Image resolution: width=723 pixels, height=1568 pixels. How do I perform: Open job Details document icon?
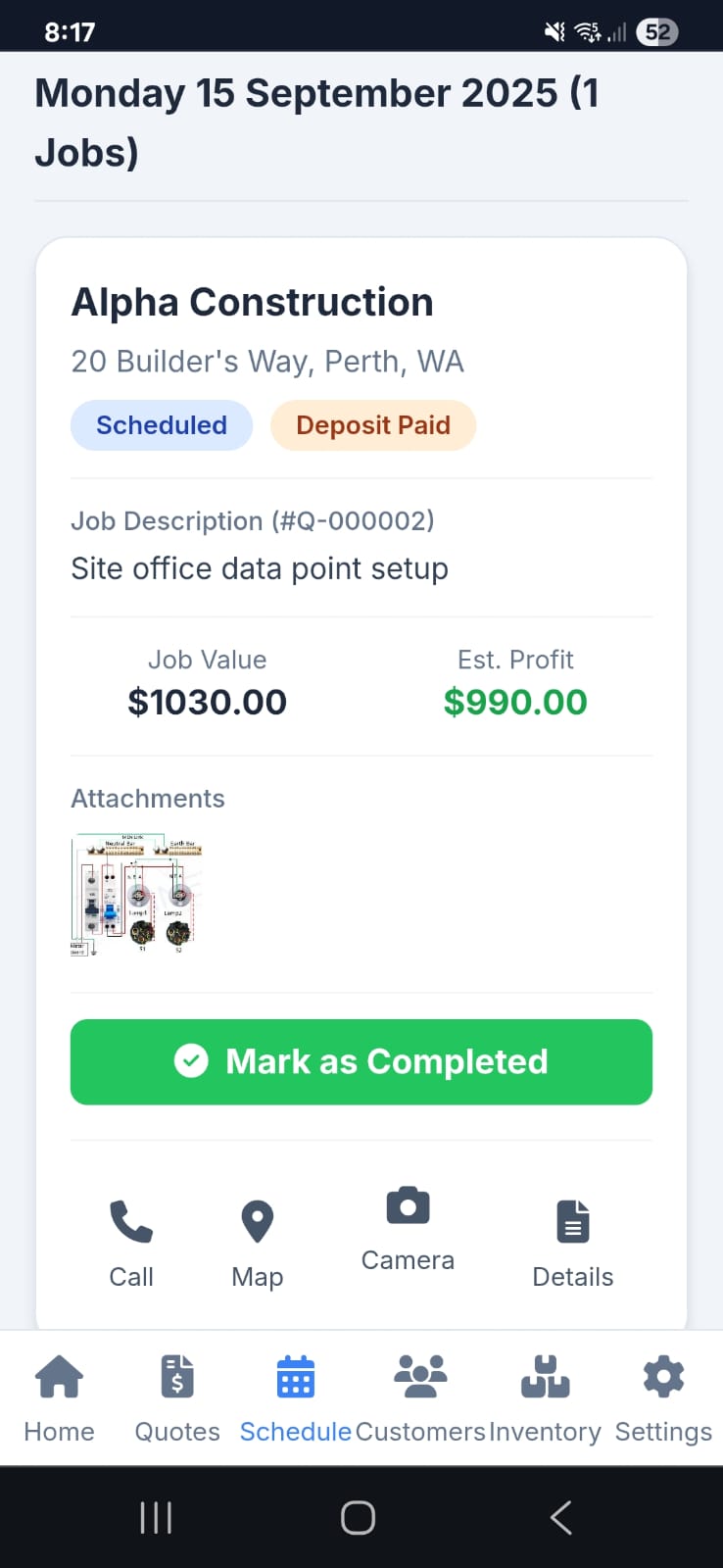tap(573, 1222)
